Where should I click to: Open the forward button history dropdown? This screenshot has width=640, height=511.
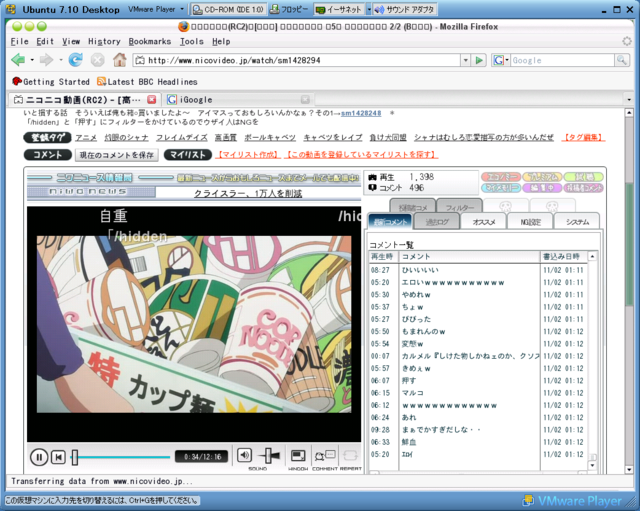pyautogui.click(x=60, y=60)
